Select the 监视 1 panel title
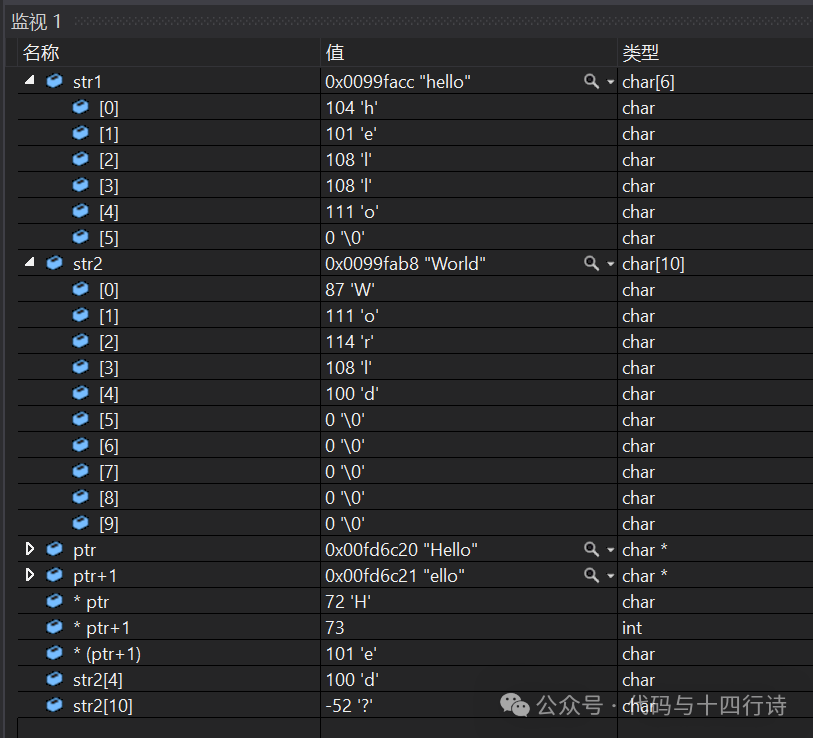 36,22
